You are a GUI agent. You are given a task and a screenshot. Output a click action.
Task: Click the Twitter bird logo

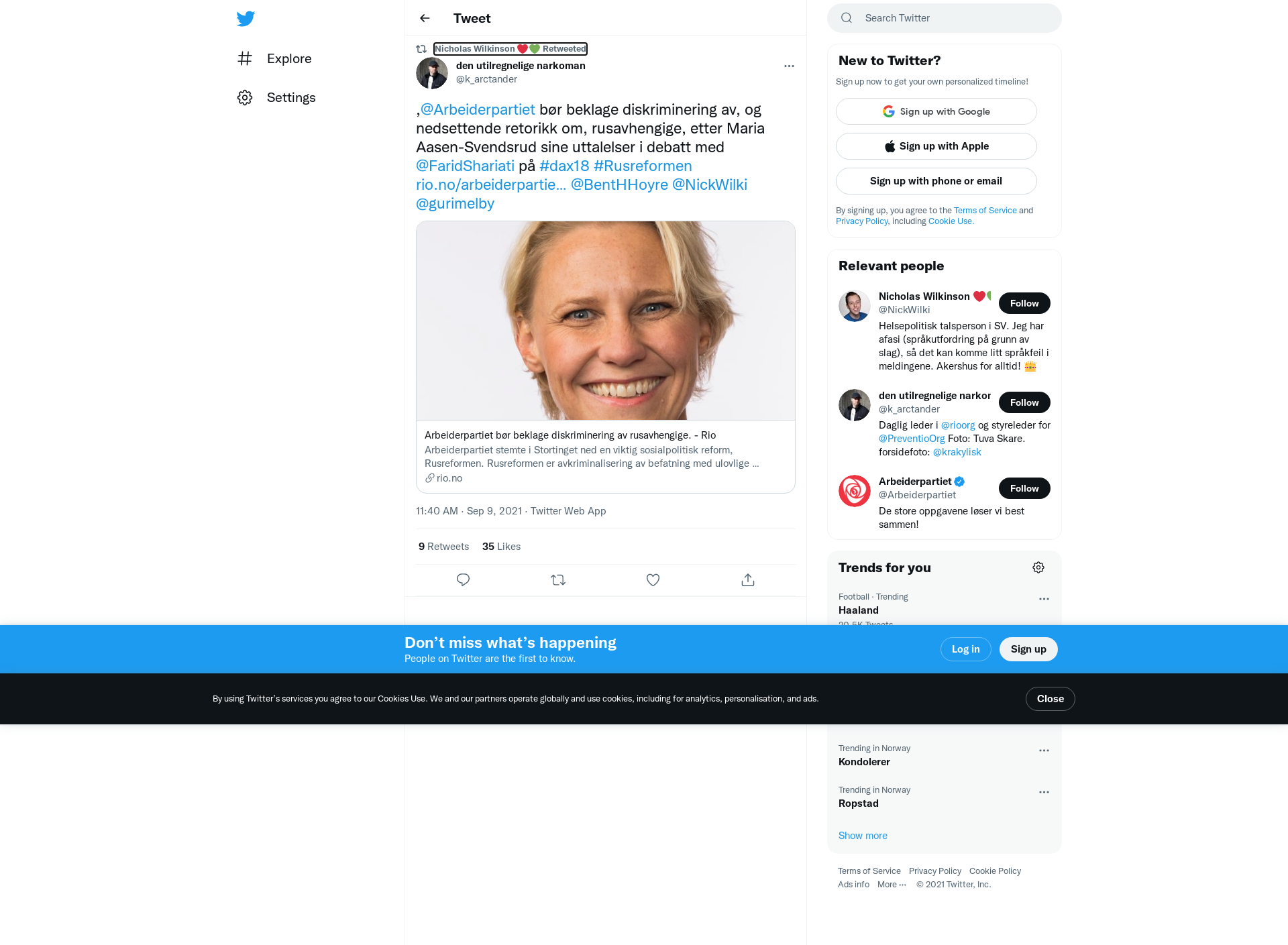pos(246,18)
